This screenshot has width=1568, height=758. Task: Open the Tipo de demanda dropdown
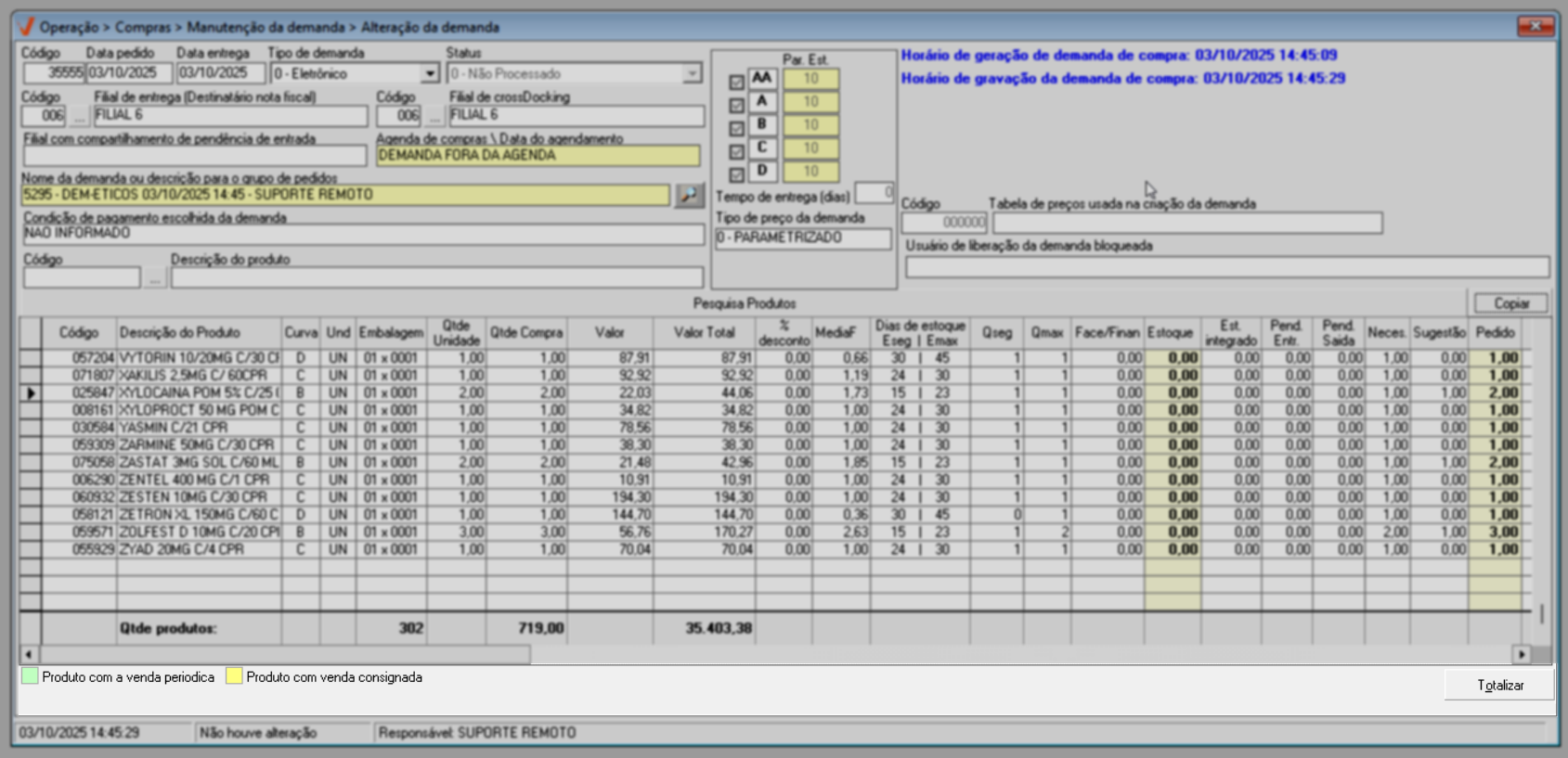coord(429,73)
